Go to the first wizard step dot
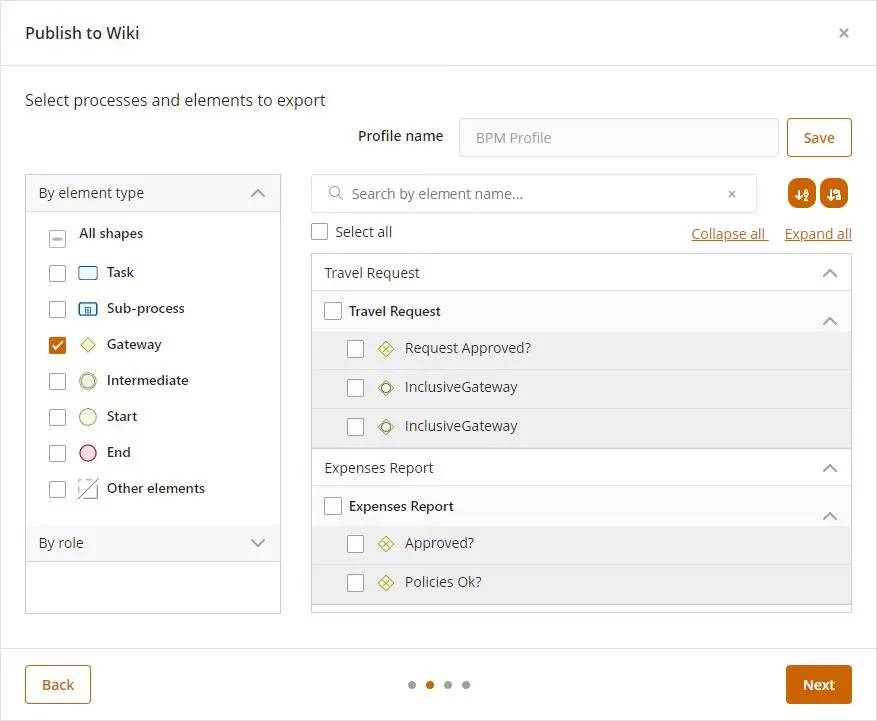This screenshot has width=877, height=721. pyautogui.click(x=412, y=685)
